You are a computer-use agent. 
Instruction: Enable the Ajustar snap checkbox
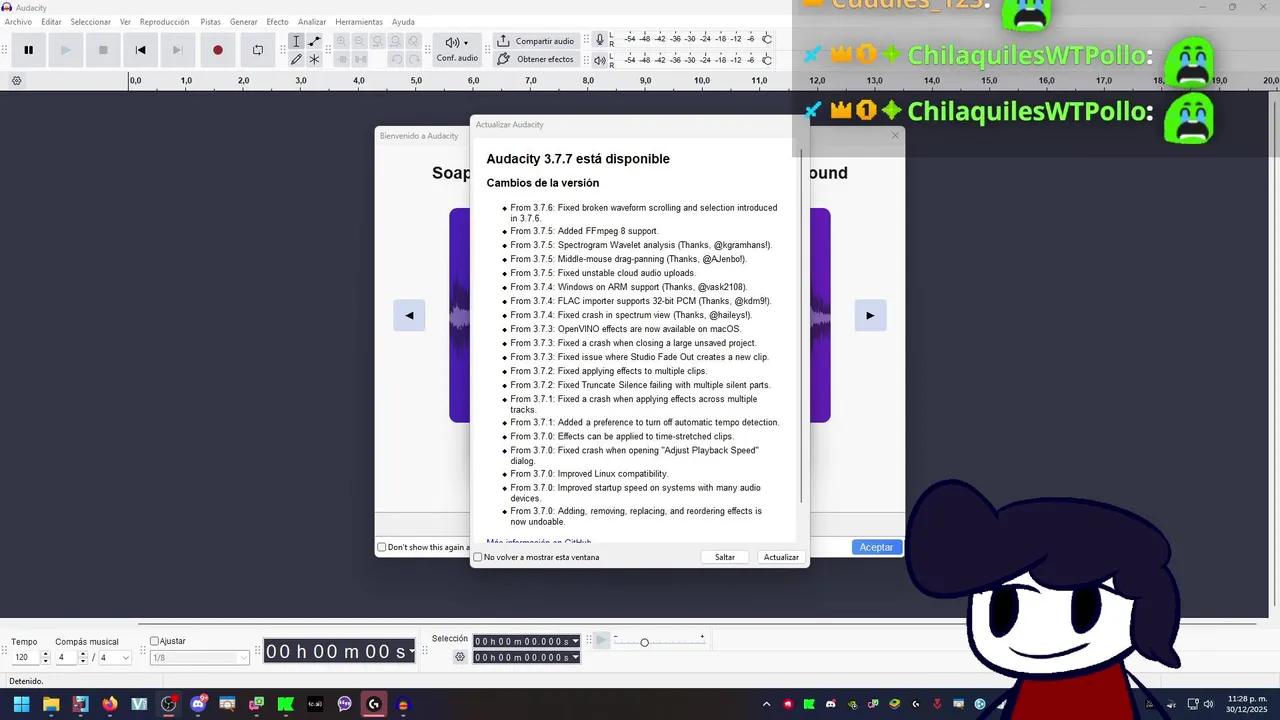click(x=155, y=641)
